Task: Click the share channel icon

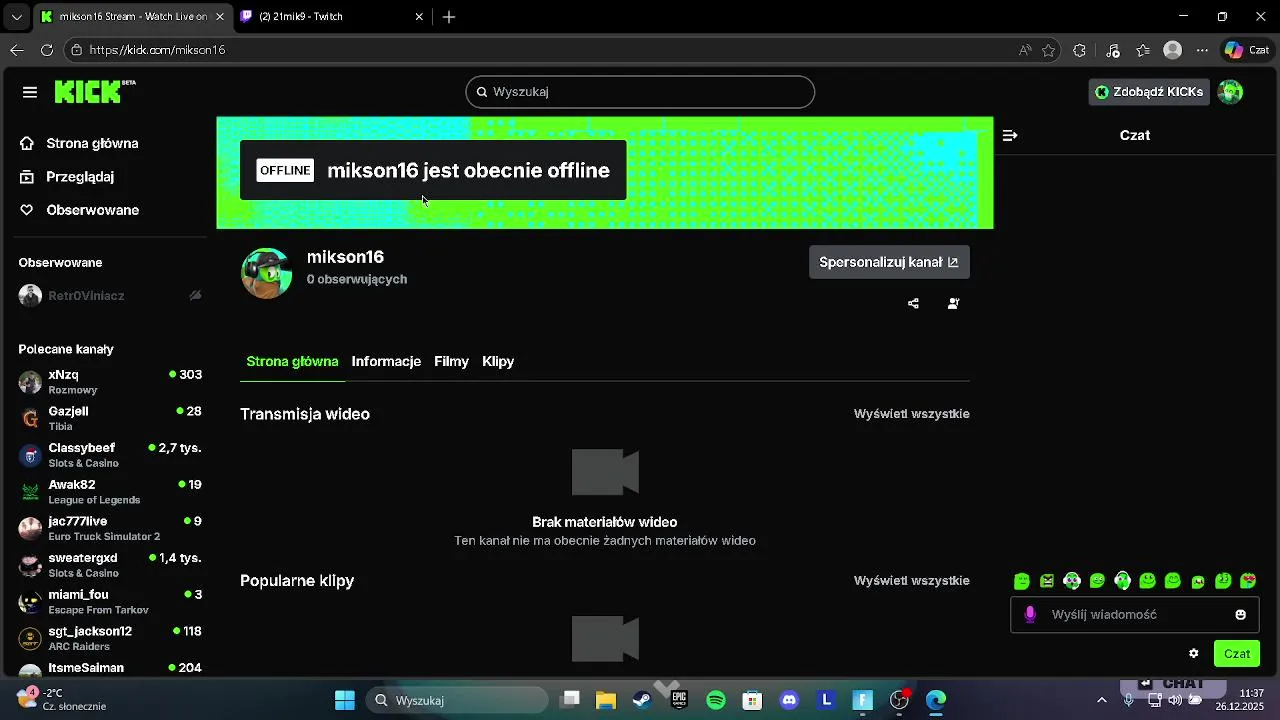Action: click(x=913, y=304)
